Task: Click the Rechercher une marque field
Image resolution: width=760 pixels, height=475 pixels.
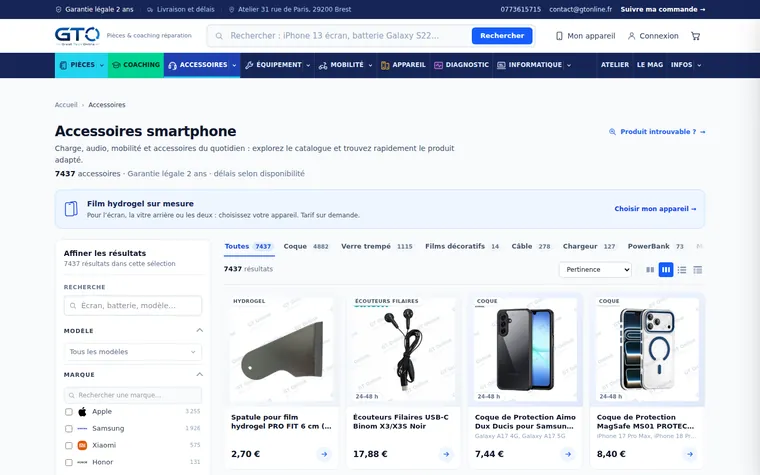Action: coord(133,395)
